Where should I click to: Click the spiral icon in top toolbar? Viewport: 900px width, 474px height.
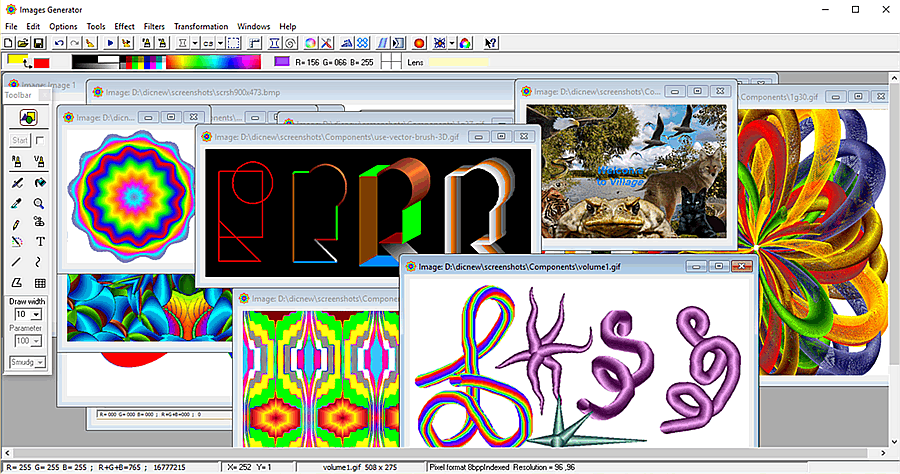(289, 43)
